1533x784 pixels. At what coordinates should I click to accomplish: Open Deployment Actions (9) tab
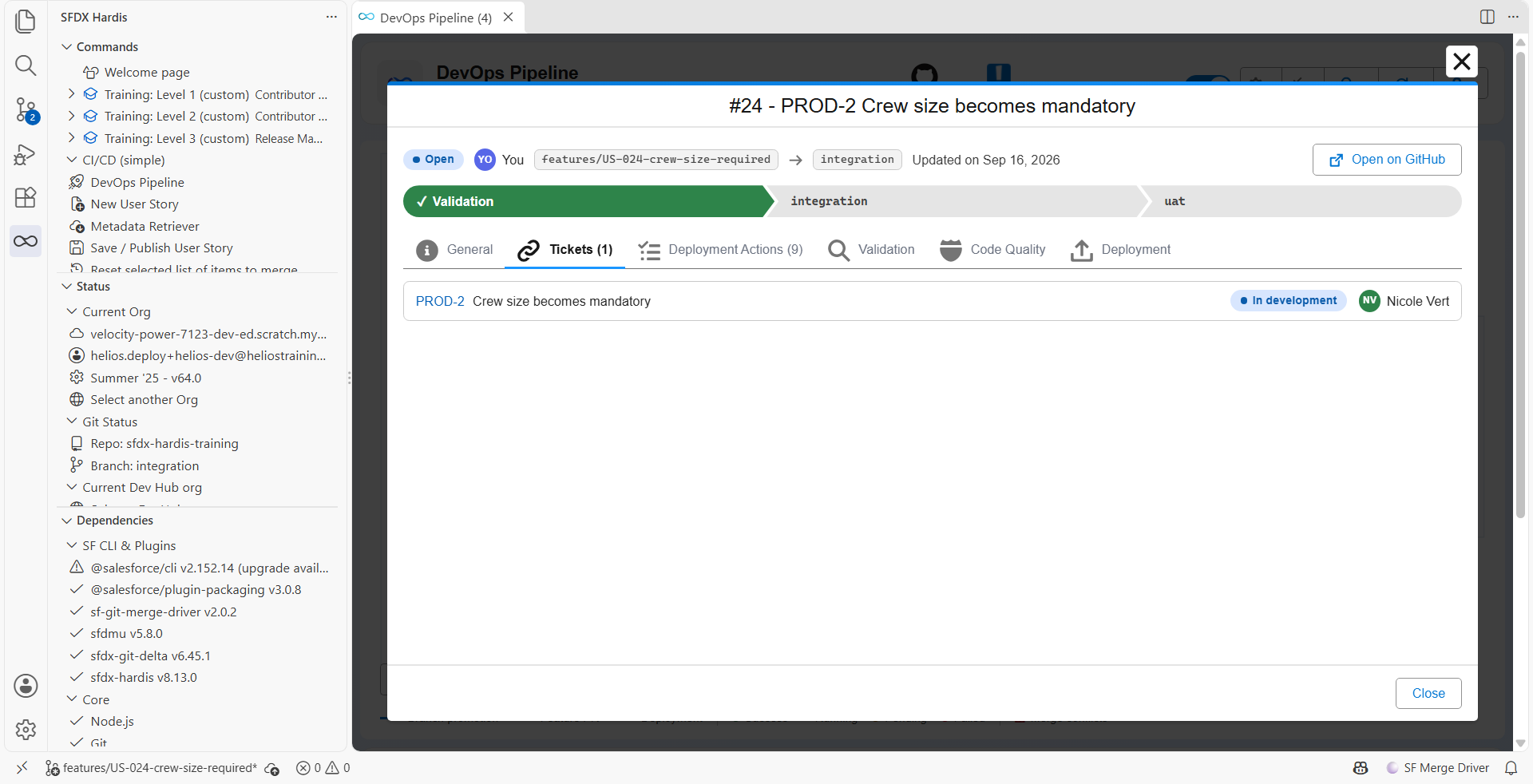720,250
